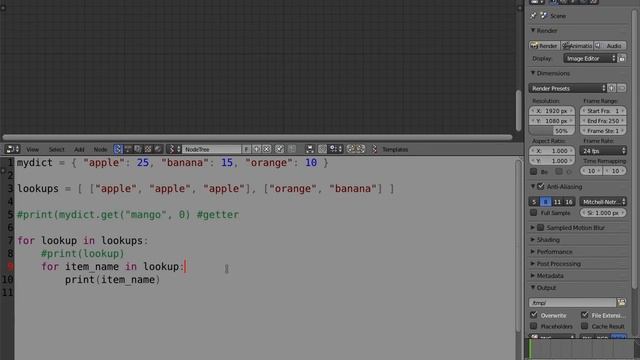Click the End Frame 250 field
The width and height of the screenshot is (640, 360).
click(x=603, y=121)
